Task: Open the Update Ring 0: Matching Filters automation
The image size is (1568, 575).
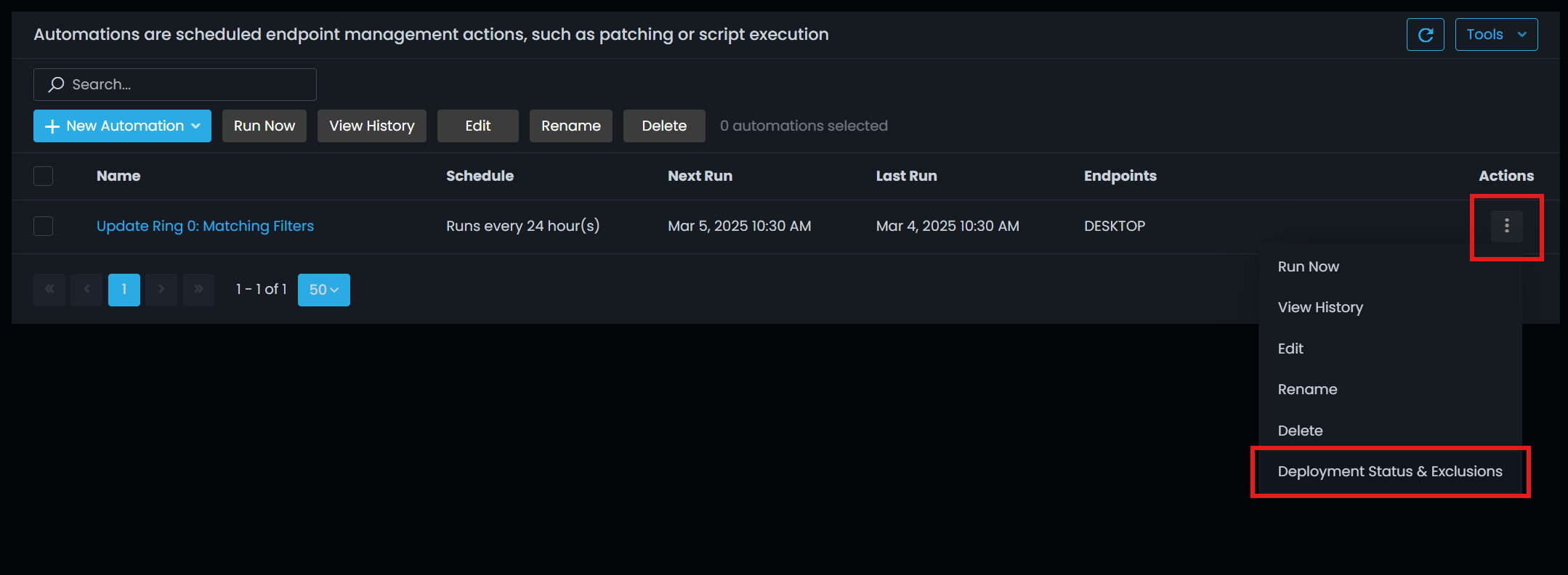Action: point(205,226)
